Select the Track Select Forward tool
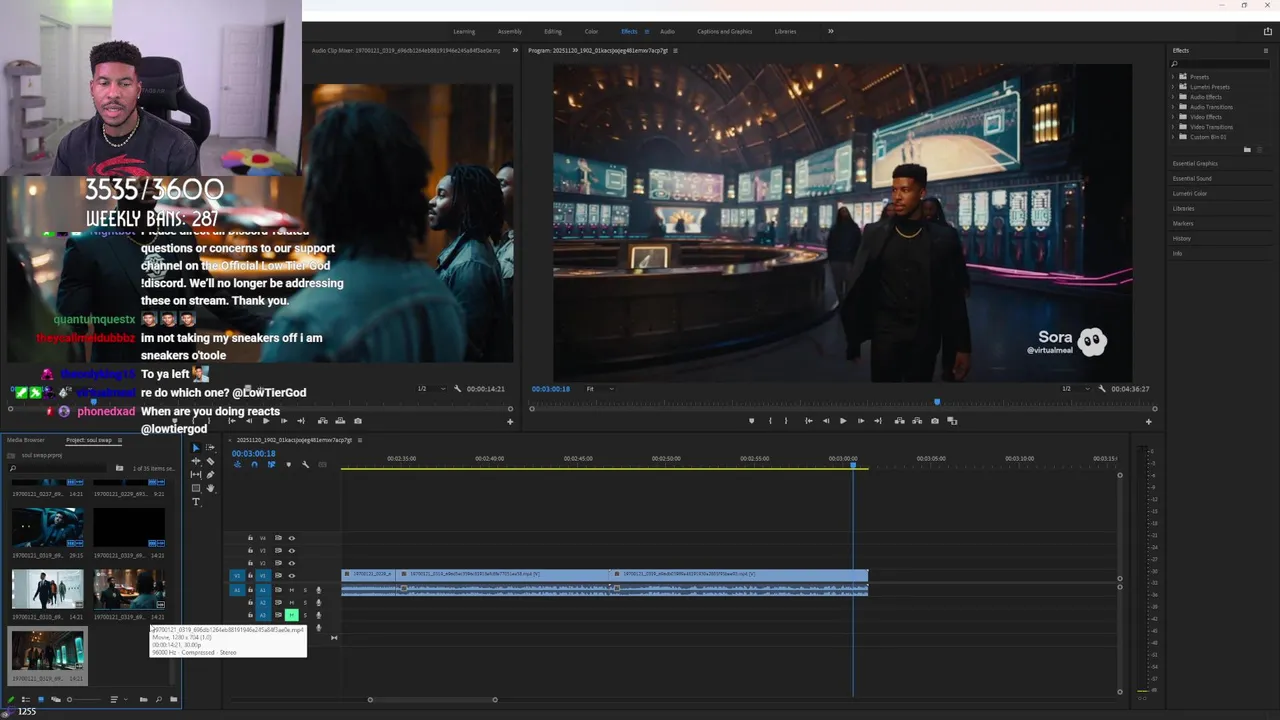The width and height of the screenshot is (1280, 720). 209,448
